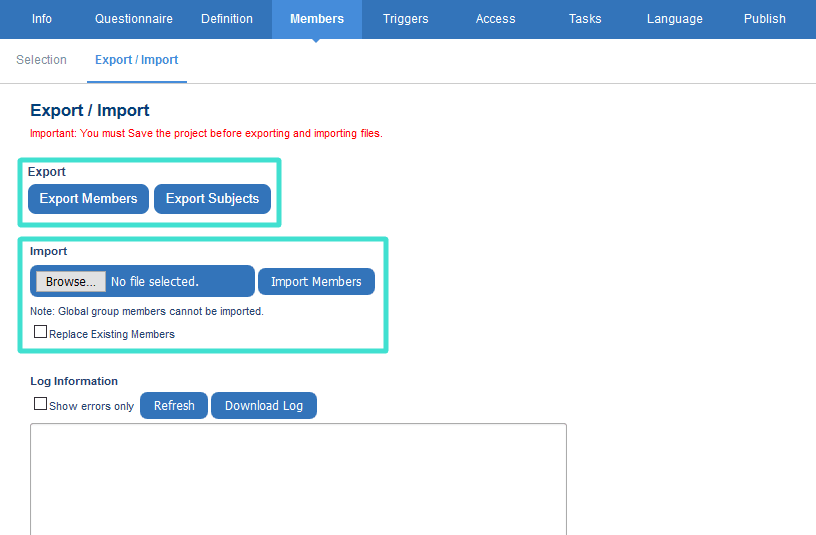Open the Publish tab
Screen dimensions: 816x535
[x=765, y=19]
